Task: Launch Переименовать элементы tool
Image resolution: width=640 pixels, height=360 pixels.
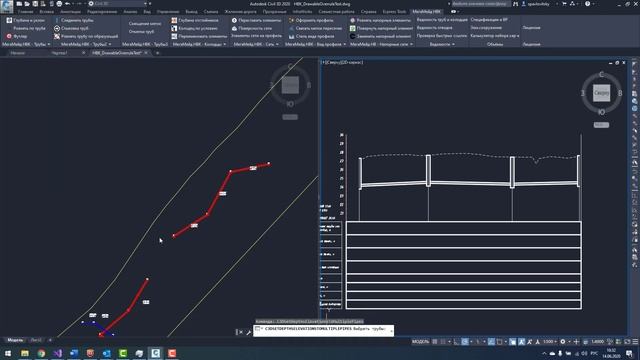Action: pos(199,36)
